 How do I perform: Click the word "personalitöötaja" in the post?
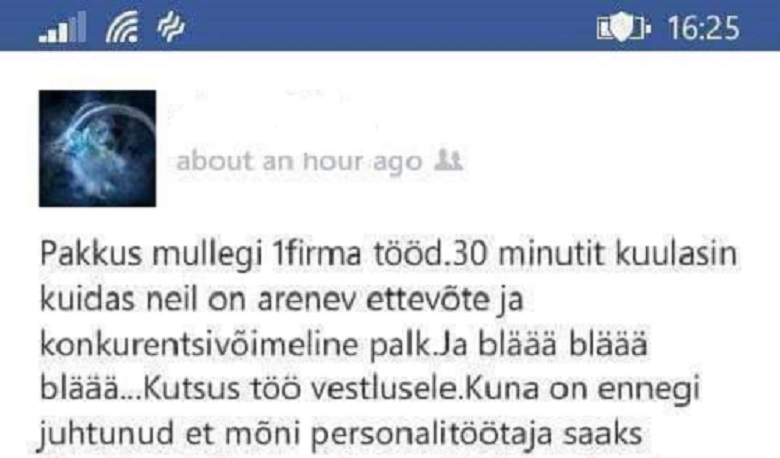click(431, 435)
